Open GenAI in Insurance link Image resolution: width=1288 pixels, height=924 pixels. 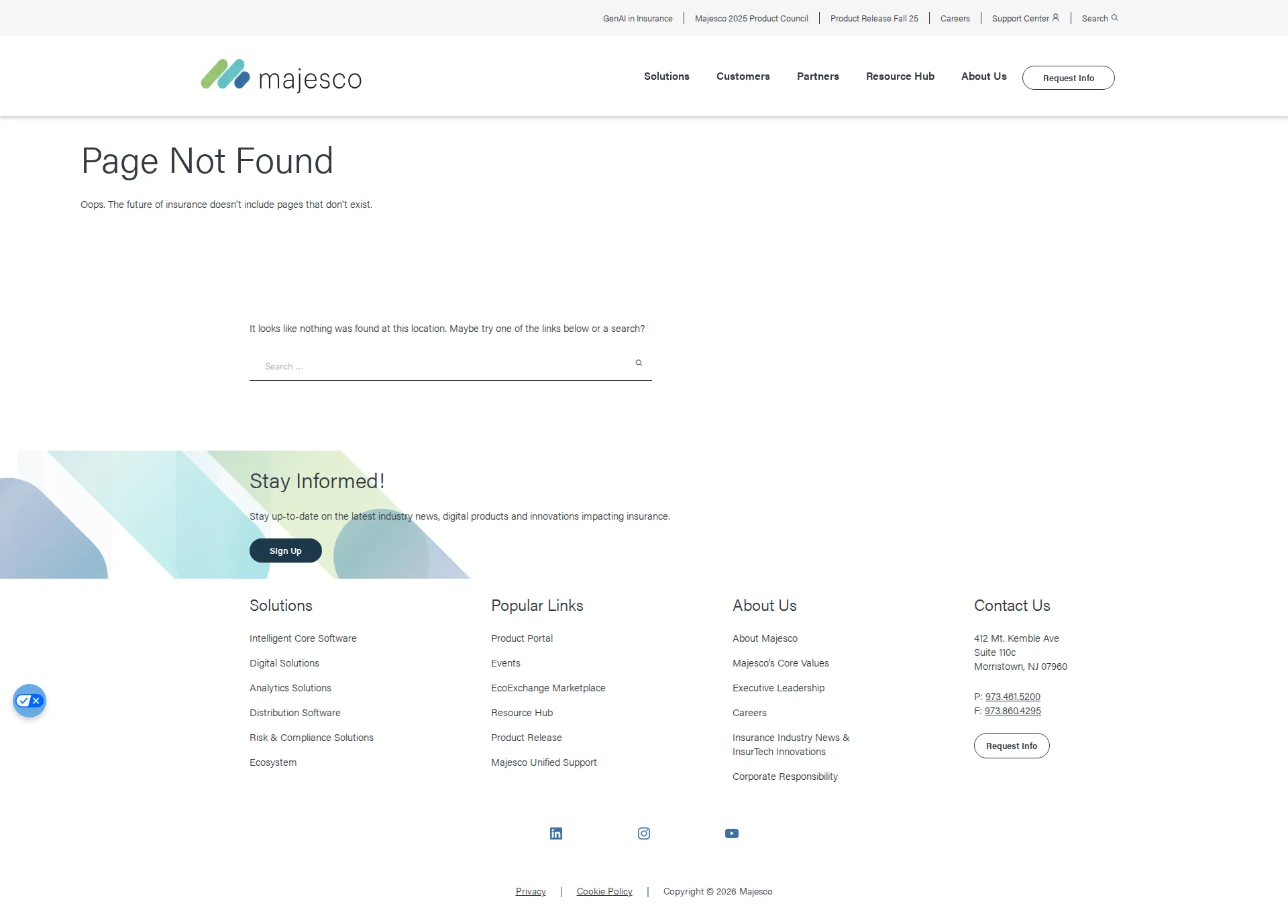pyautogui.click(x=637, y=18)
